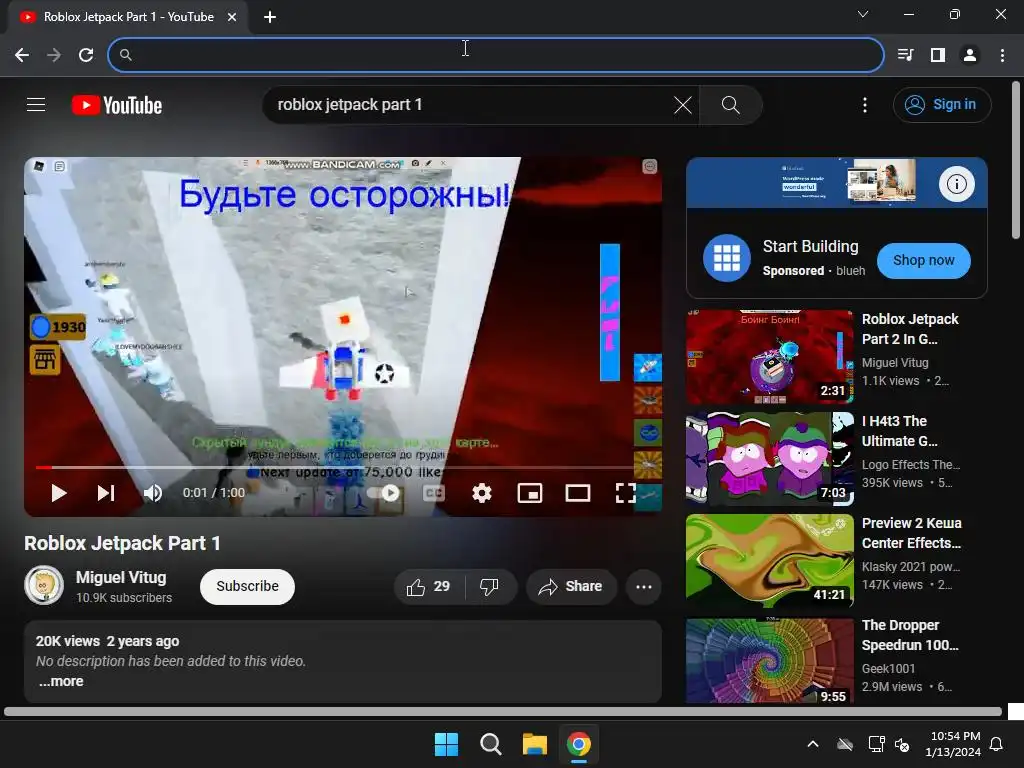Click the Sign in button
Screen dimensions: 1024x768
(942, 104)
